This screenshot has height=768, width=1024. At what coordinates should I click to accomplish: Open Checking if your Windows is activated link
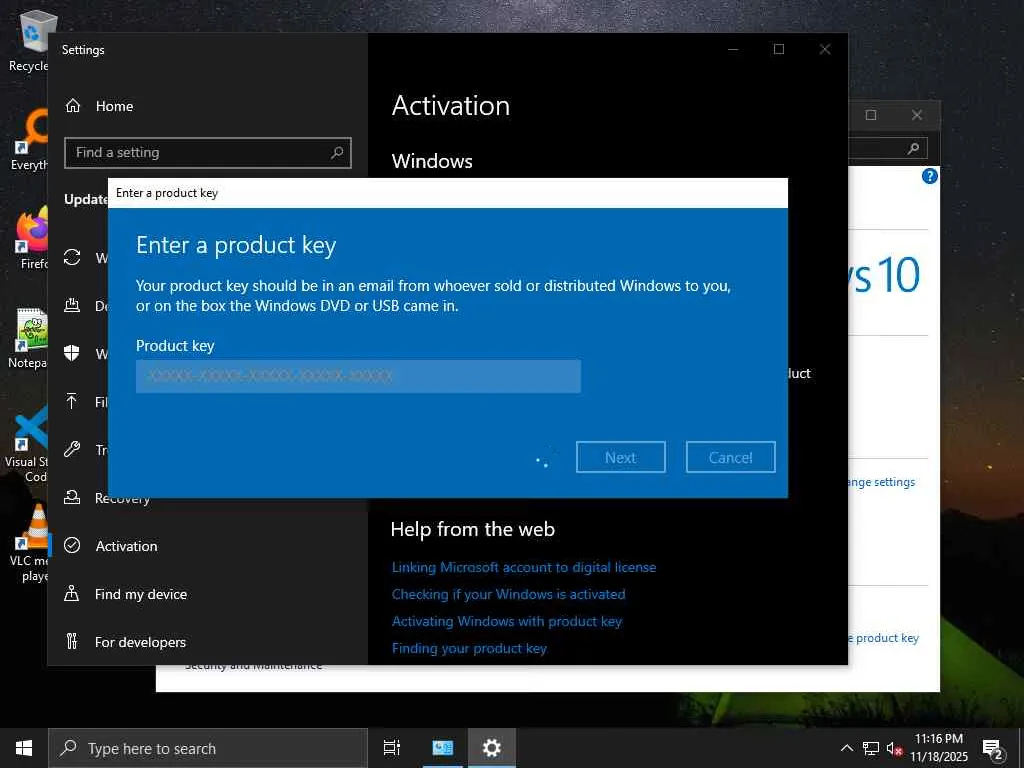(x=508, y=594)
